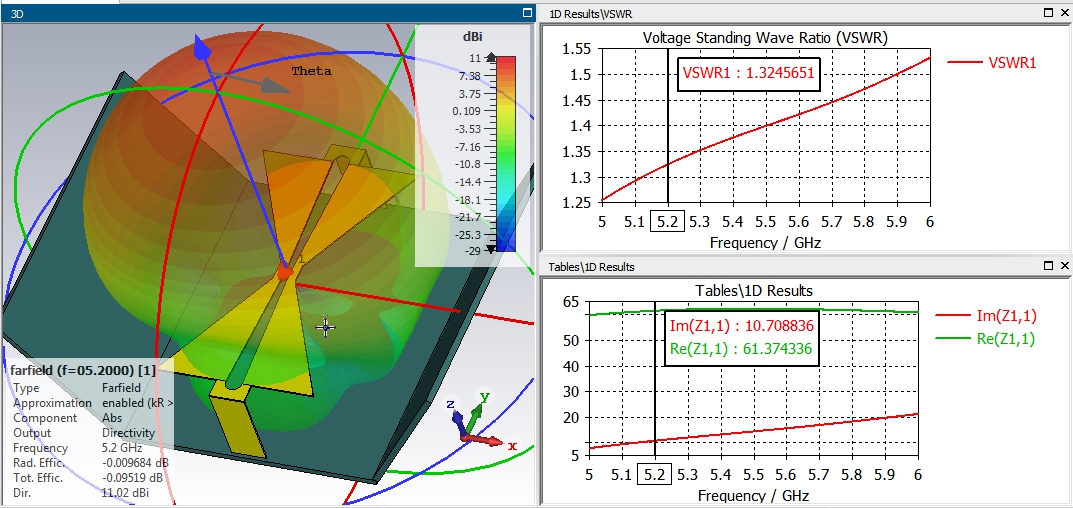The width and height of the screenshot is (1073, 508).
Task: Click the Re(Z1,1) : 61.374336 readout
Action: point(742,348)
